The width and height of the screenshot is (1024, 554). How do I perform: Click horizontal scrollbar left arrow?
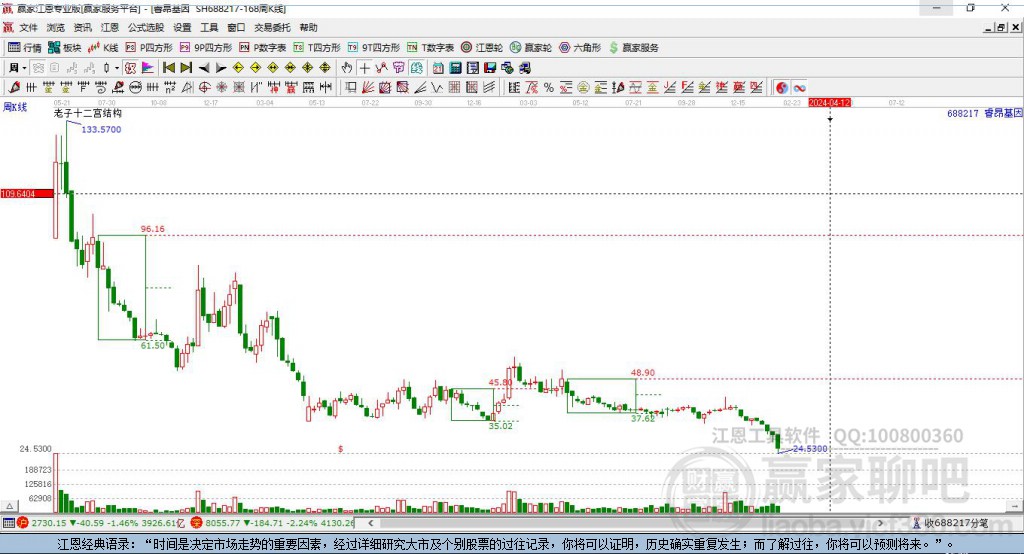371,523
